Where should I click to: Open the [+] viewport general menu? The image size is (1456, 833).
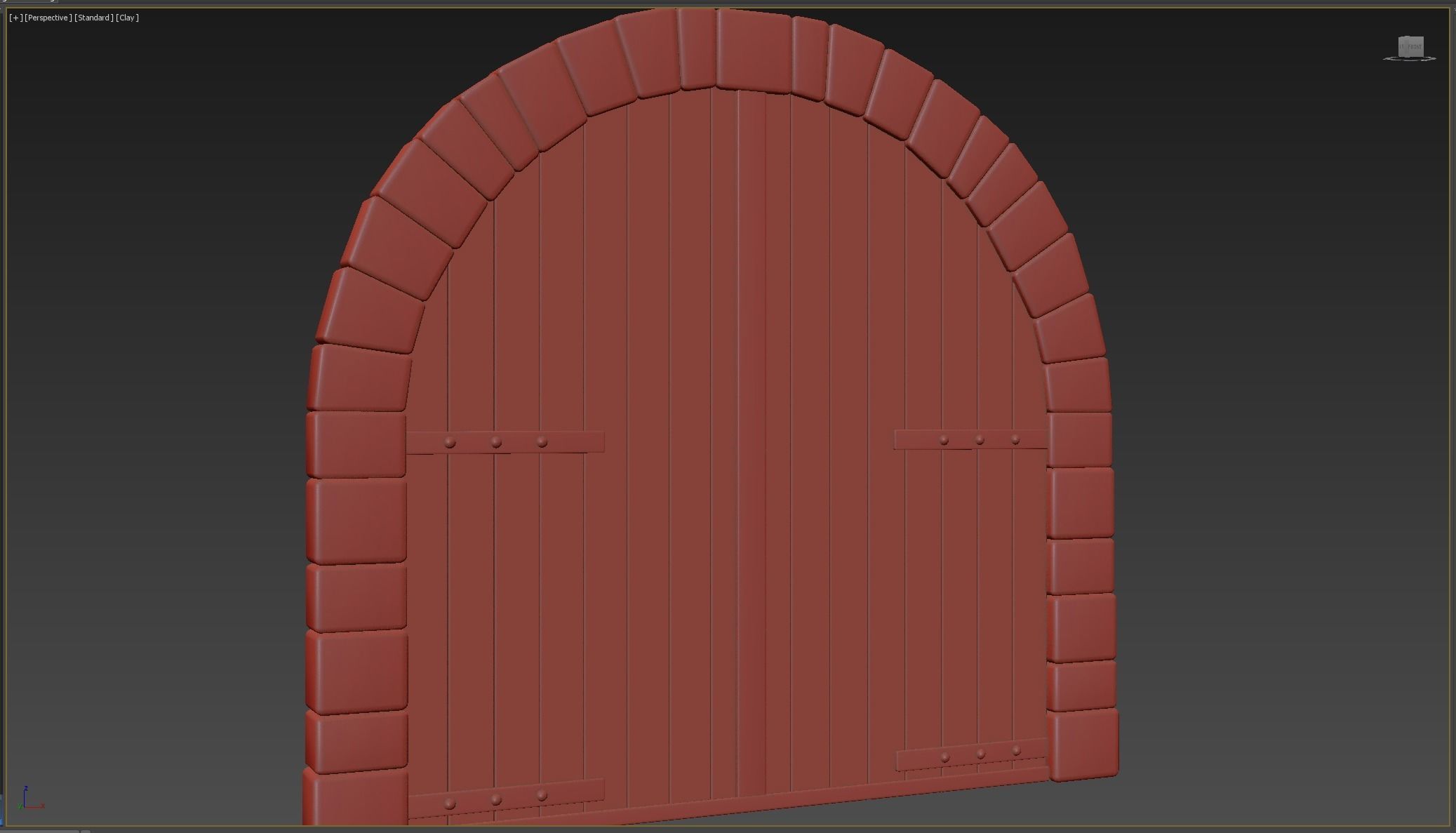point(15,18)
